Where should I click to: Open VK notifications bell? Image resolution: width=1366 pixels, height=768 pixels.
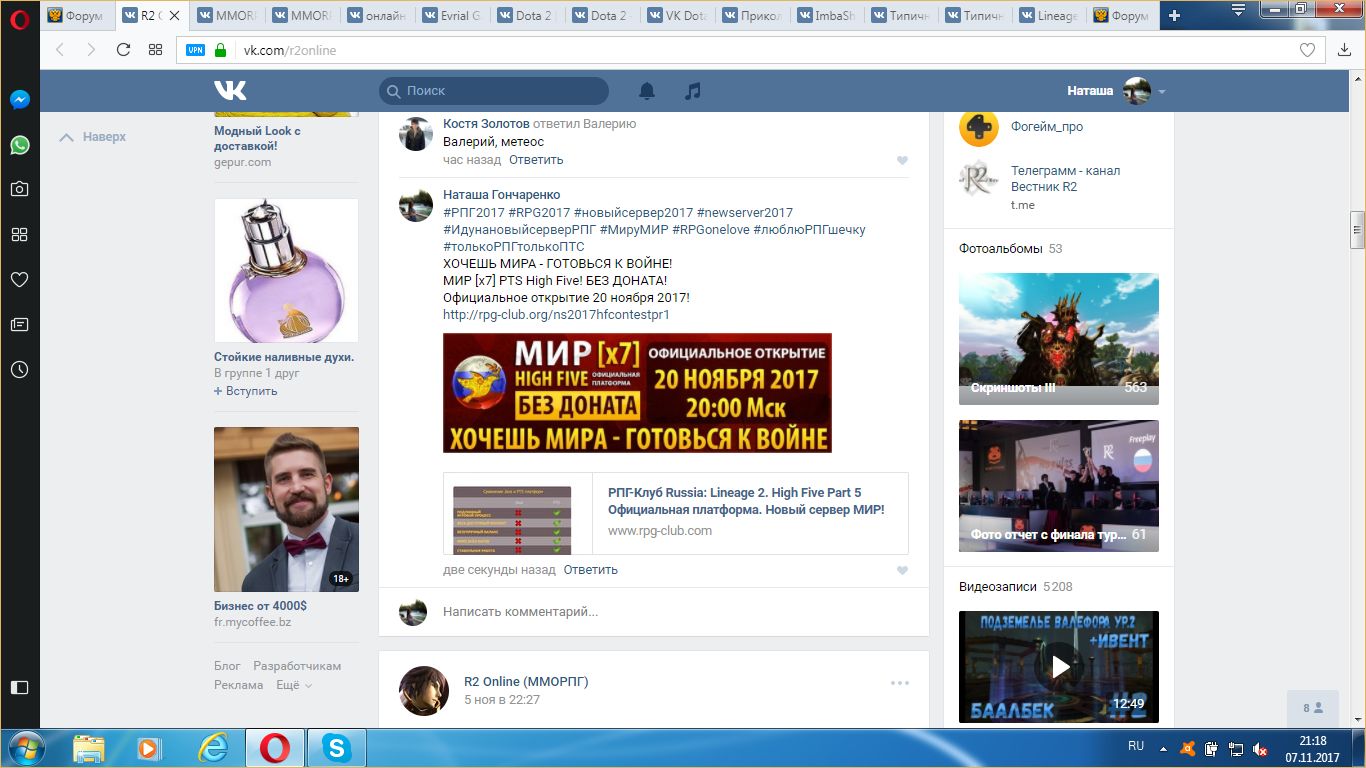(647, 91)
